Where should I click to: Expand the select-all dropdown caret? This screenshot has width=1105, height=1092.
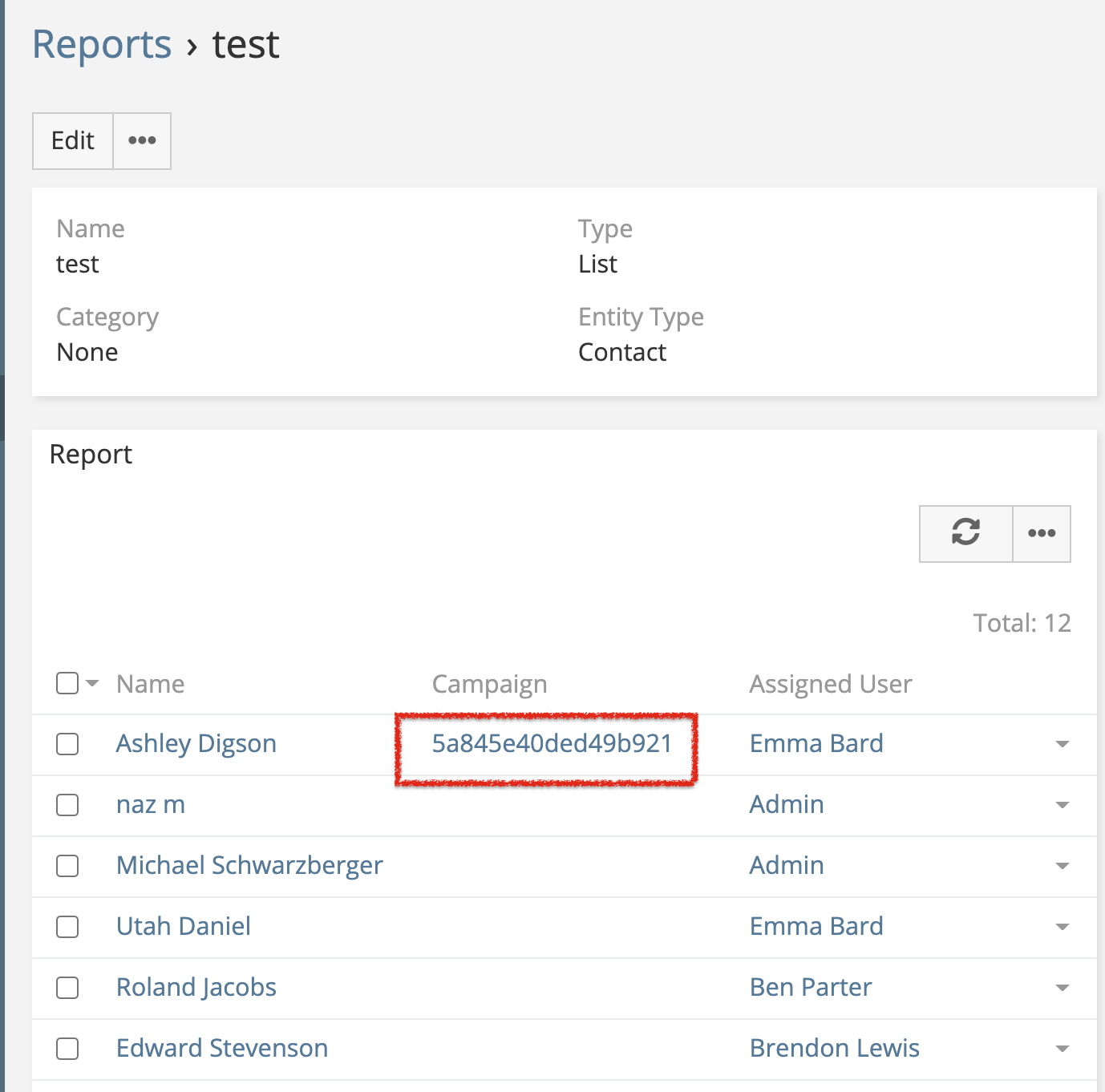(92, 683)
